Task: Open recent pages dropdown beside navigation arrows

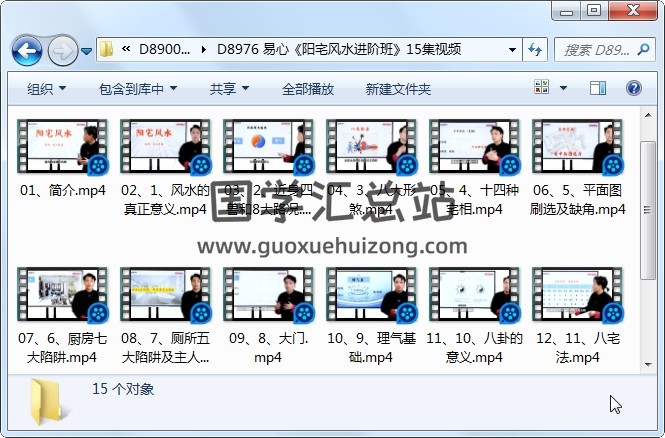Action: coord(87,50)
